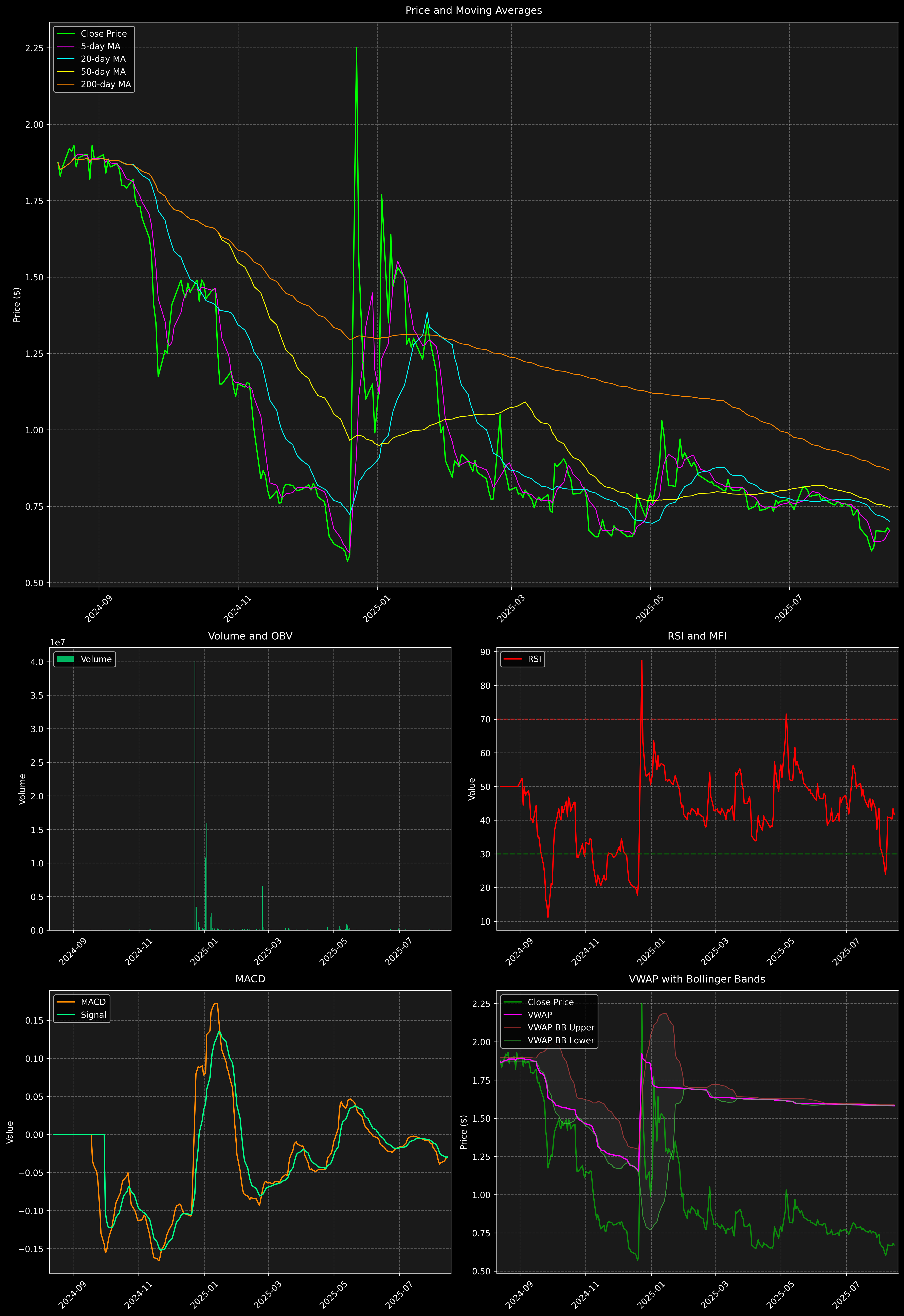Select the "50-day MA" legend entry
The image size is (904, 1316).
(x=103, y=72)
